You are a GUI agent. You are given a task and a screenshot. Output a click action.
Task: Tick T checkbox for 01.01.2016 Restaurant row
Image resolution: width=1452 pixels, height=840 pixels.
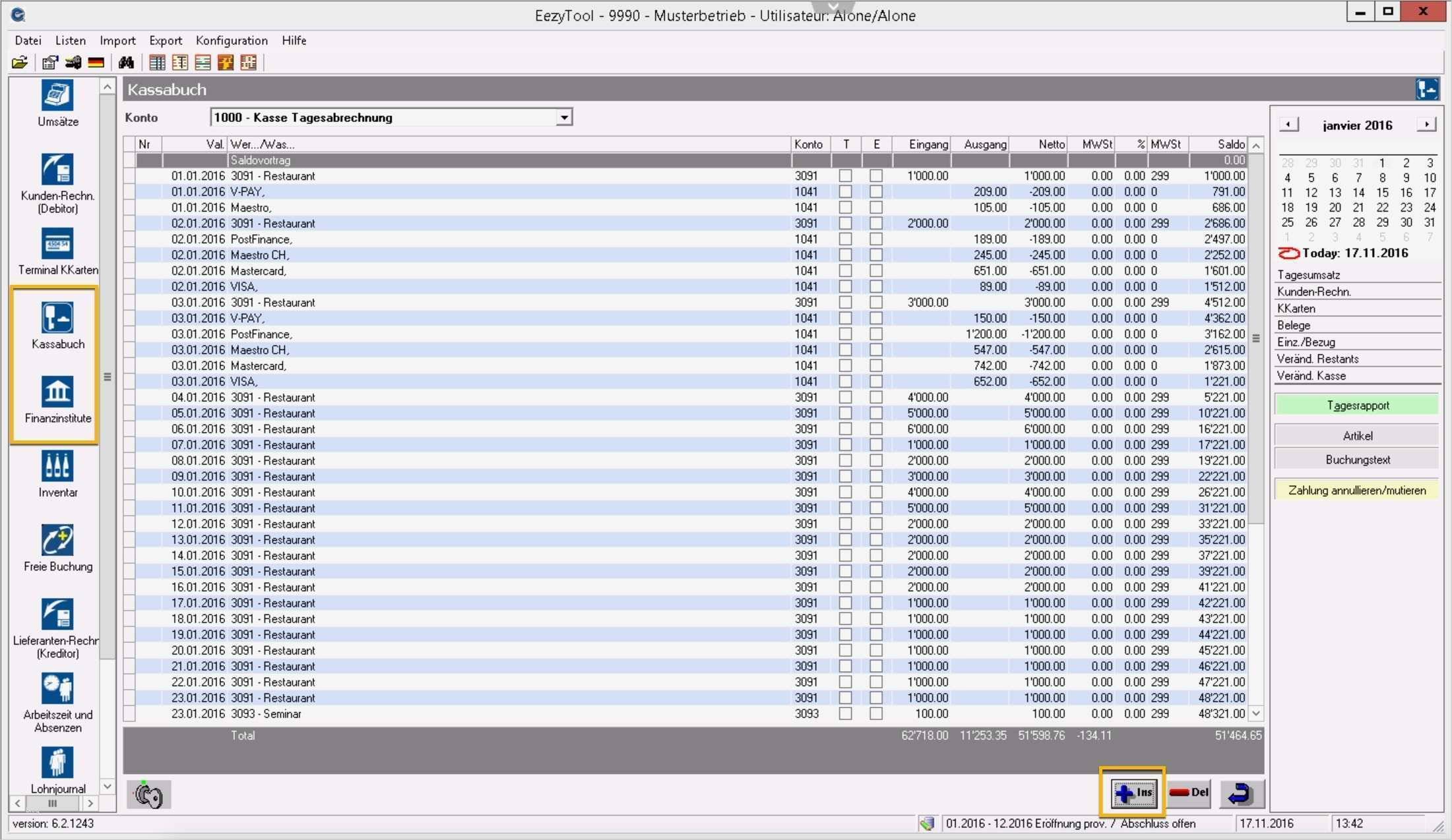point(845,176)
